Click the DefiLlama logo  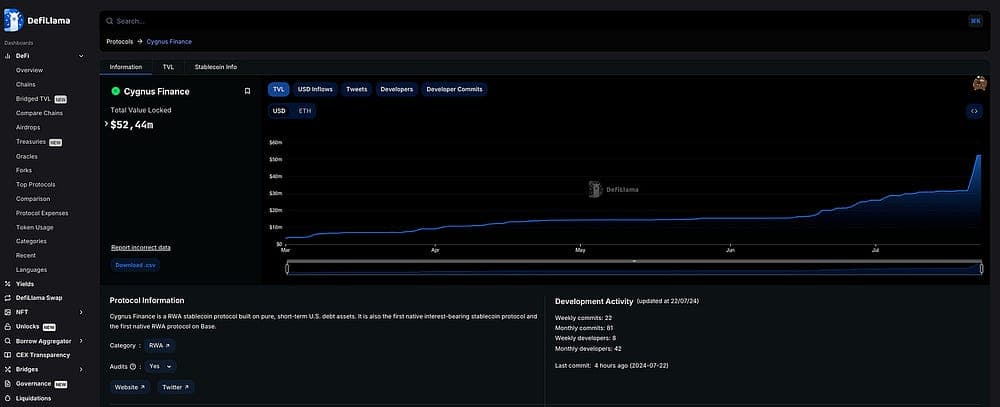pos(37,20)
